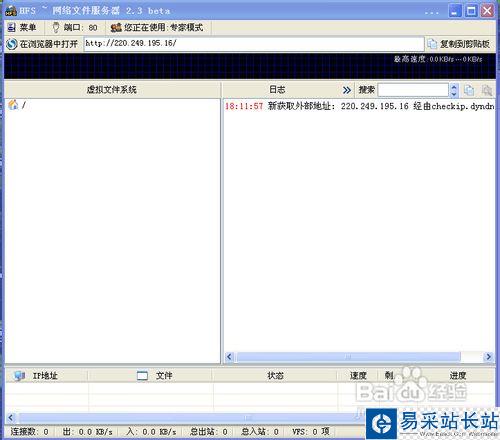The width and height of the screenshot is (500, 440).
Task: Click the 虚拟文件系统 panel header
Action: [112, 90]
